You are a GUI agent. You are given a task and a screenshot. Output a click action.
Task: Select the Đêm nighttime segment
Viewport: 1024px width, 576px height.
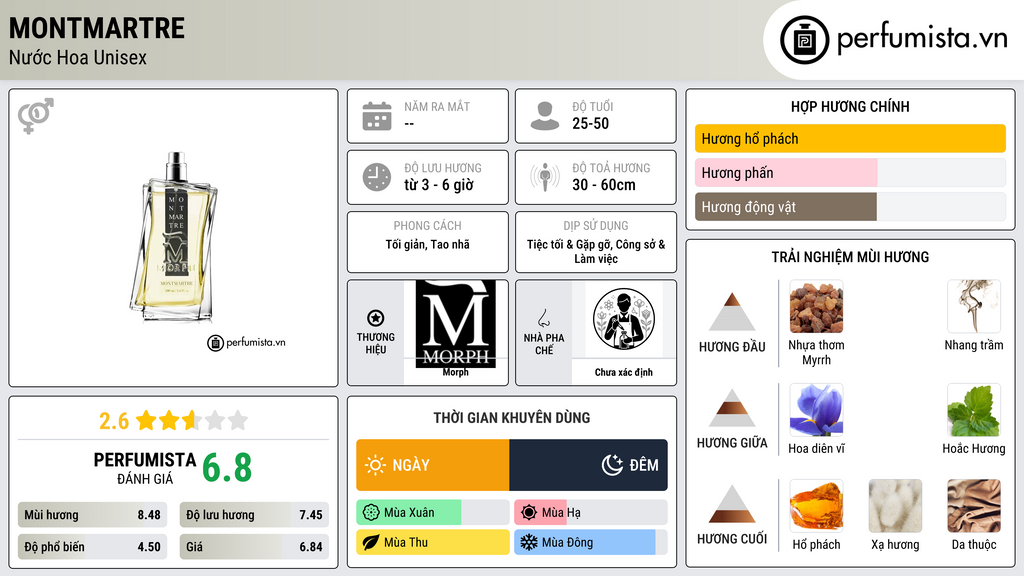point(588,465)
